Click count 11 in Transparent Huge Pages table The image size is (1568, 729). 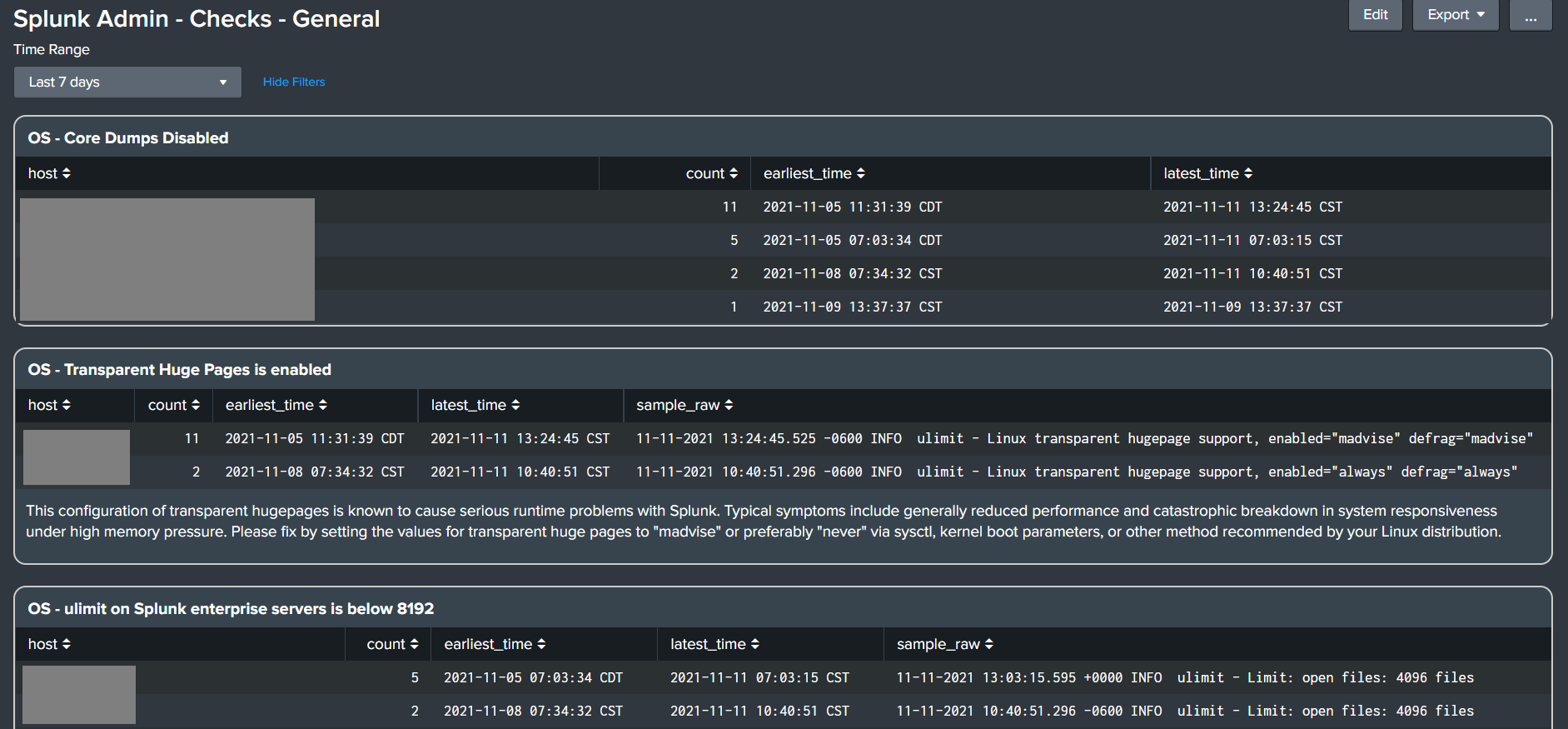click(x=192, y=438)
